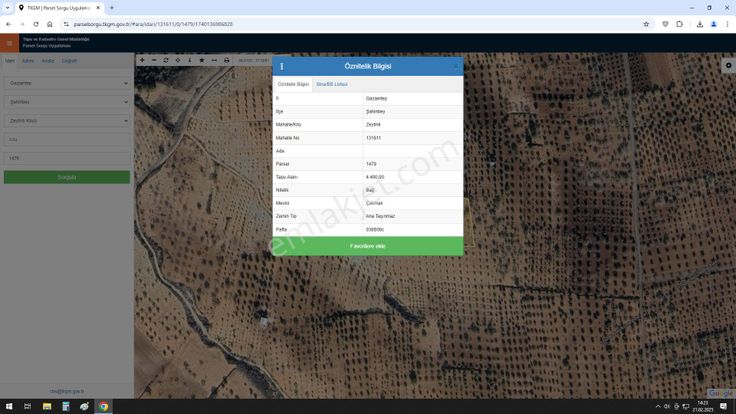Open the Şahinbey district dropdown

(67, 102)
